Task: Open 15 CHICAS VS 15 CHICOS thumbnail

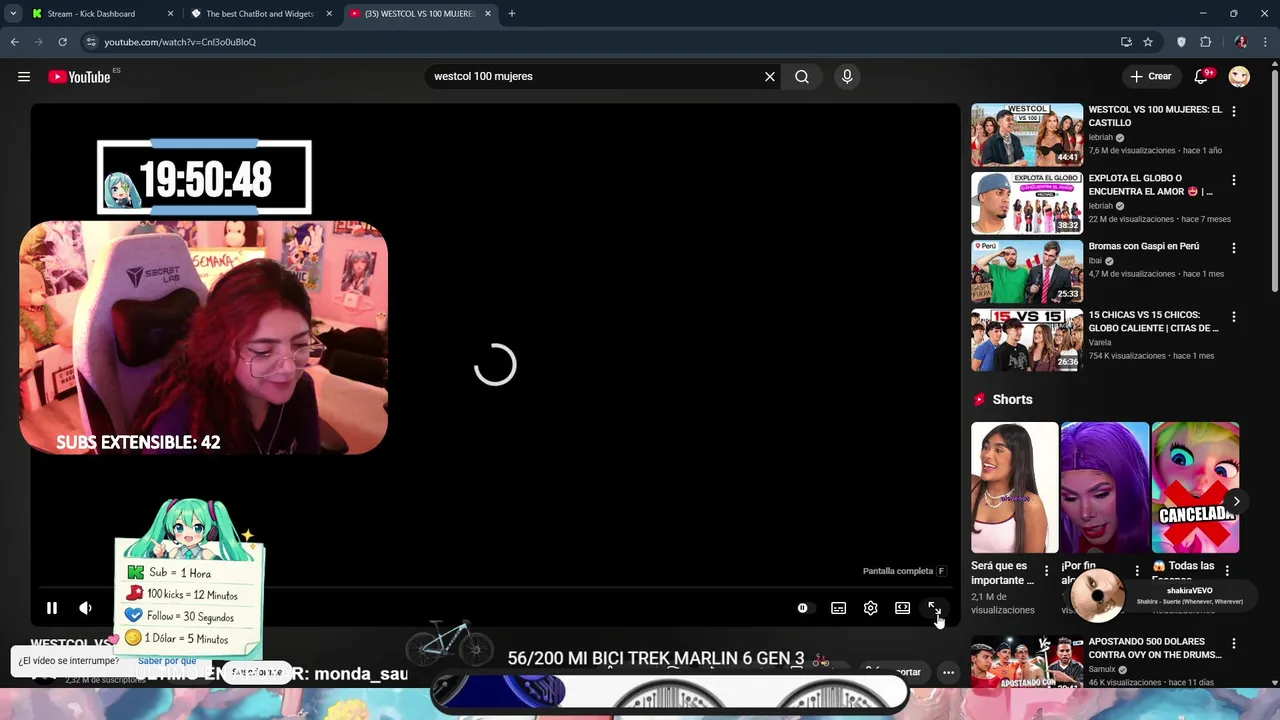Action: (1027, 340)
